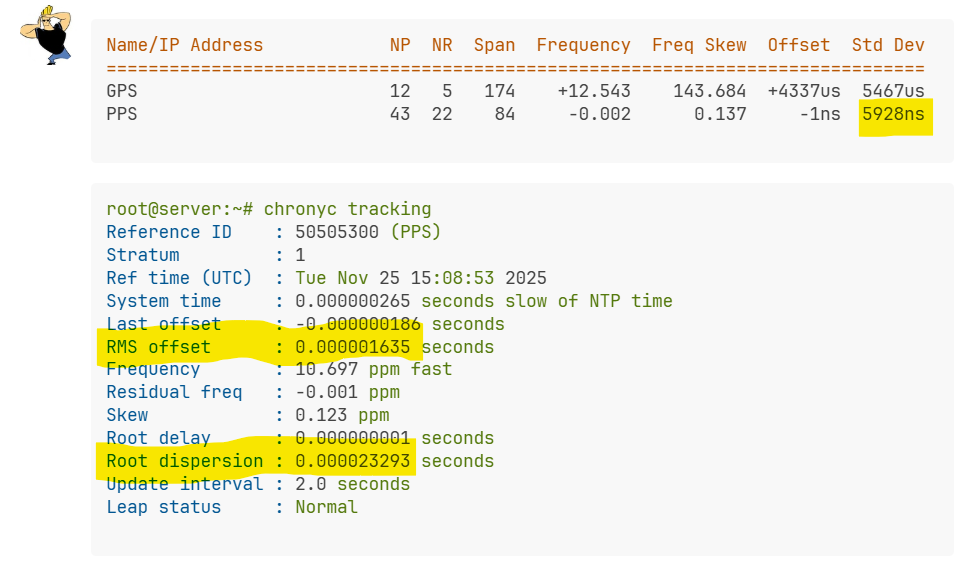The height and width of the screenshot is (567, 973).
Task: Click the chronyc tracking command text
Action: [x=348, y=209]
